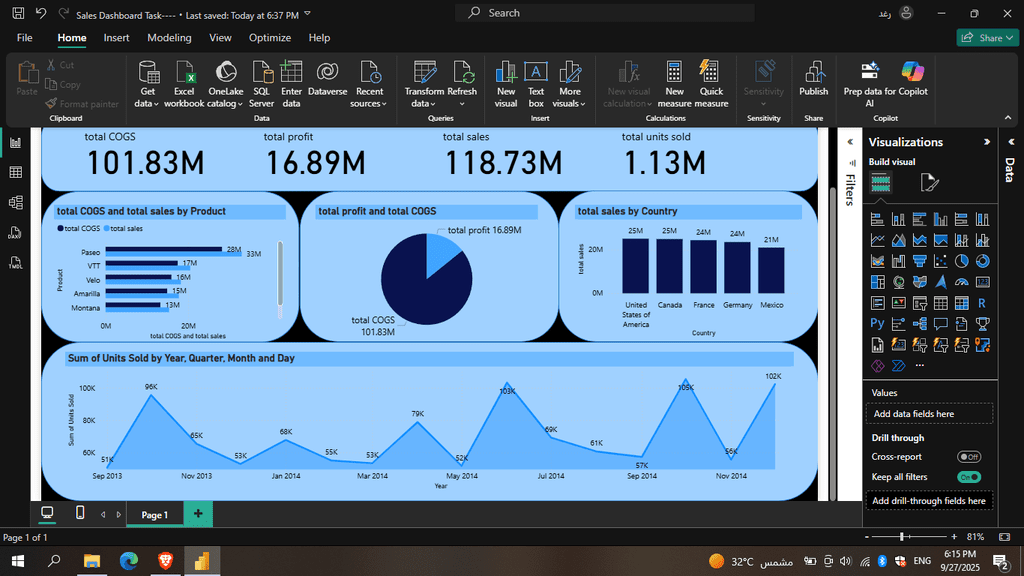Switch to the Format visual pane icon
1024x576 pixels.
click(929, 182)
